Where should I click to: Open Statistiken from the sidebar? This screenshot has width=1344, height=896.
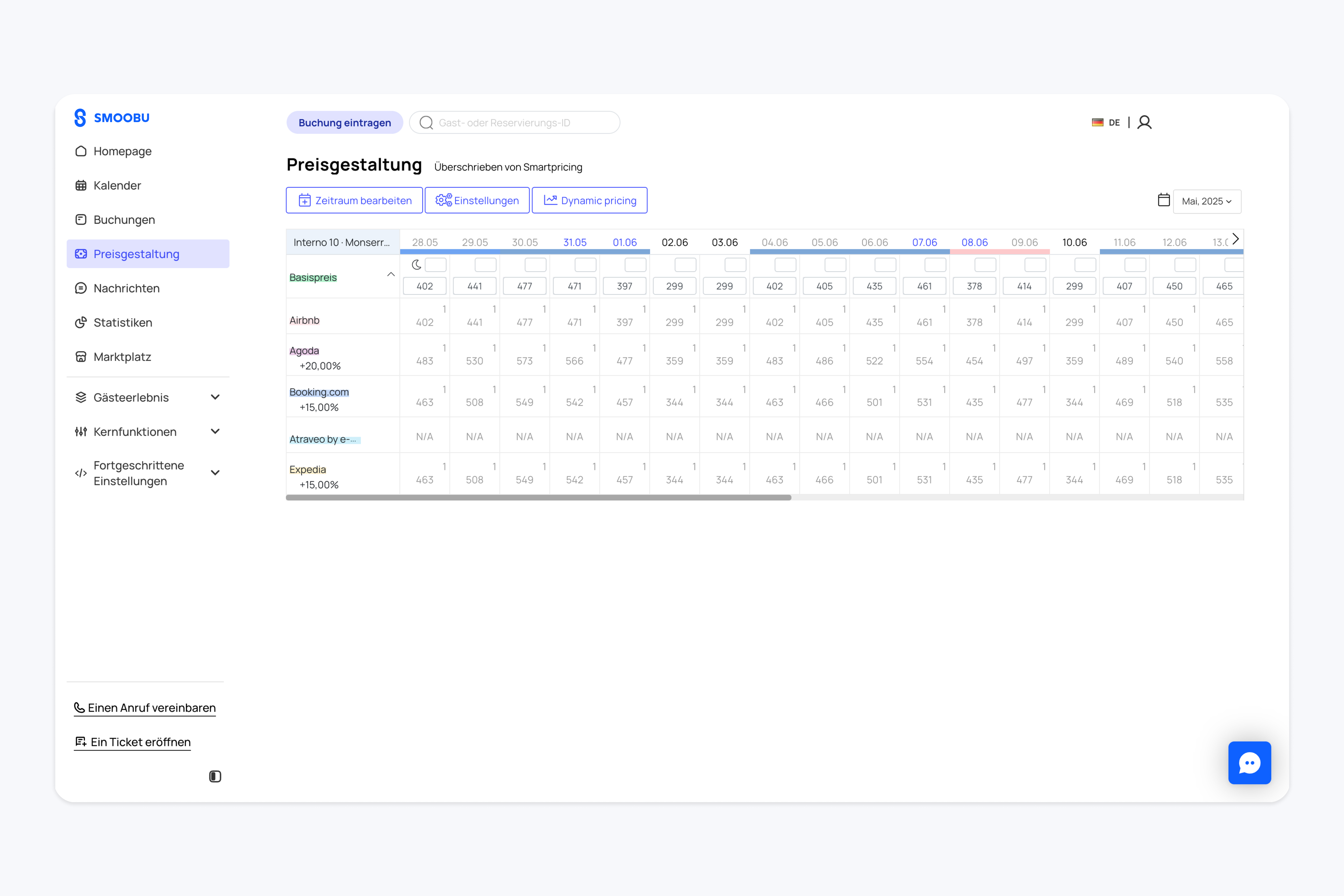pos(123,322)
